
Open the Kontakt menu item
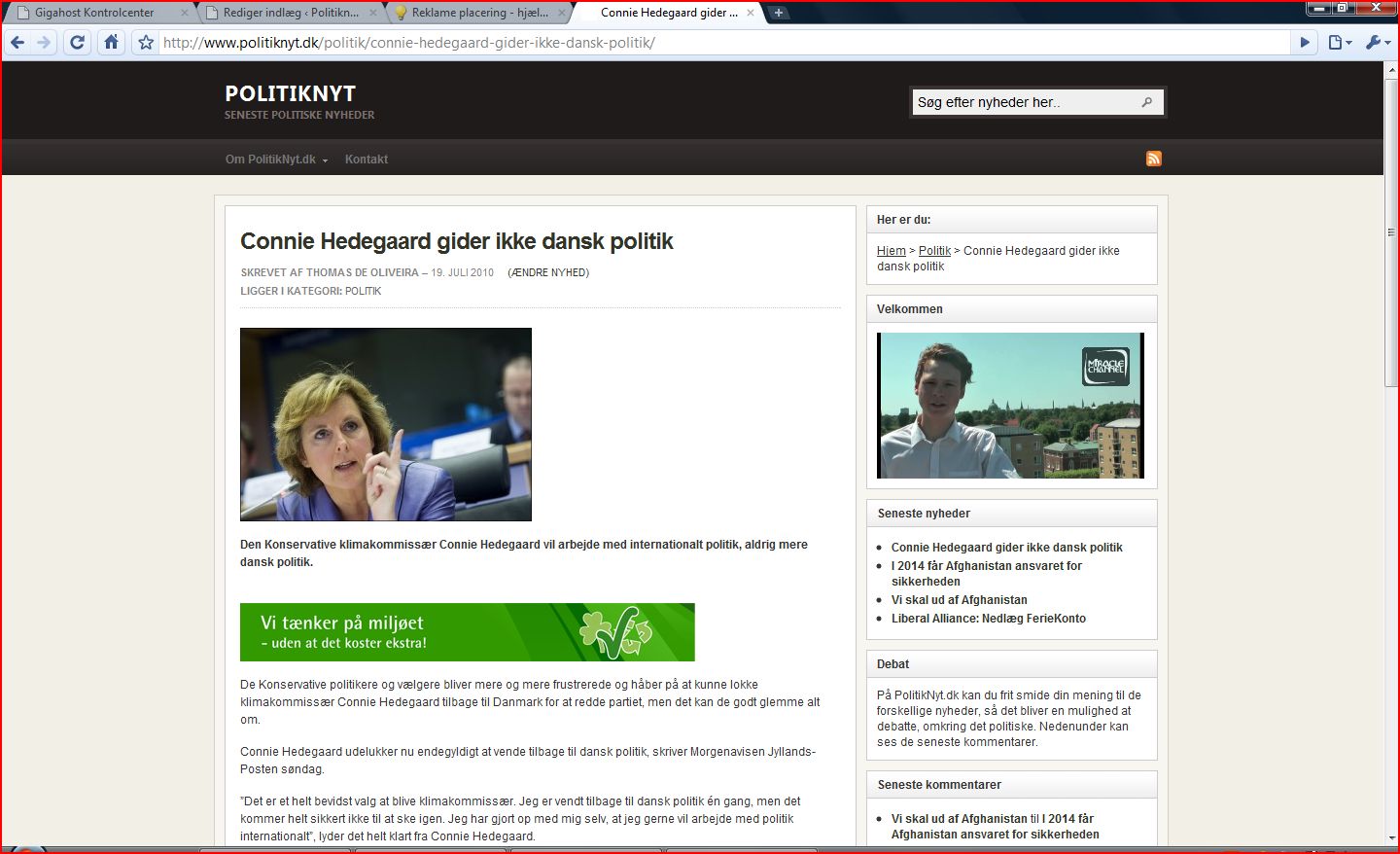click(x=367, y=160)
